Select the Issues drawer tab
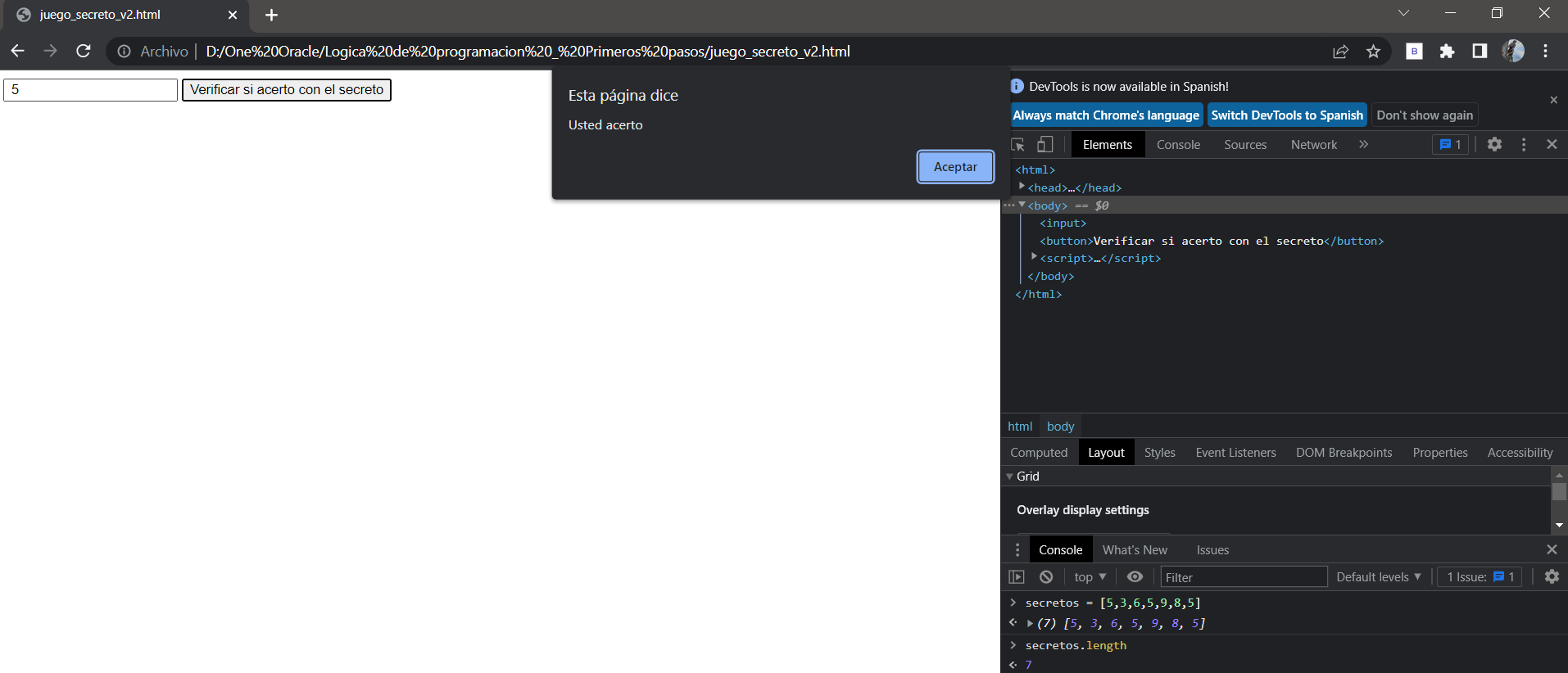 pos(1212,549)
